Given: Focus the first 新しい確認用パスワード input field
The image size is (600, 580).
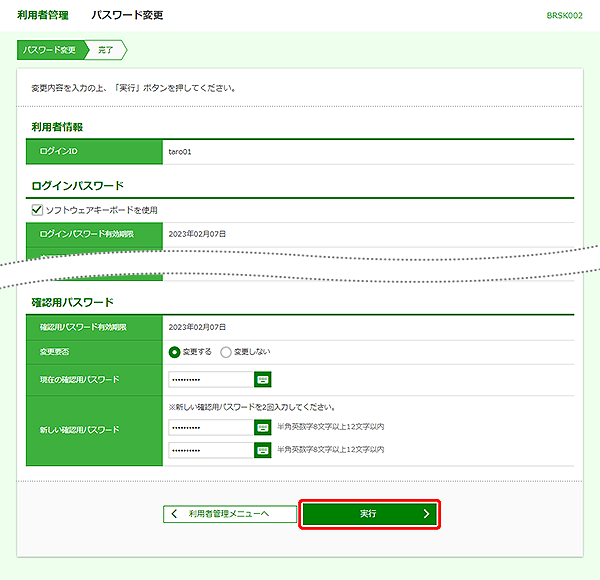Looking at the screenshot, I should pos(211,427).
